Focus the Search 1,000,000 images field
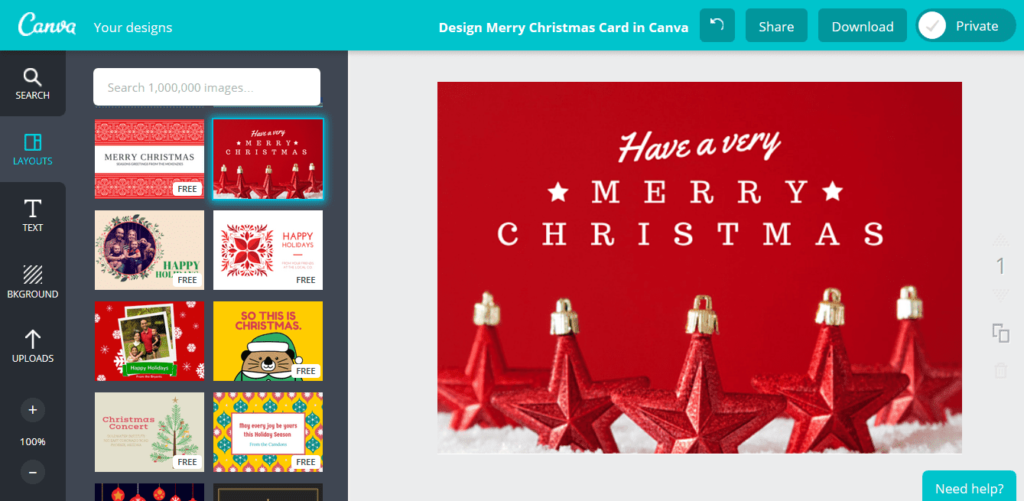 [x=206, y=87]
